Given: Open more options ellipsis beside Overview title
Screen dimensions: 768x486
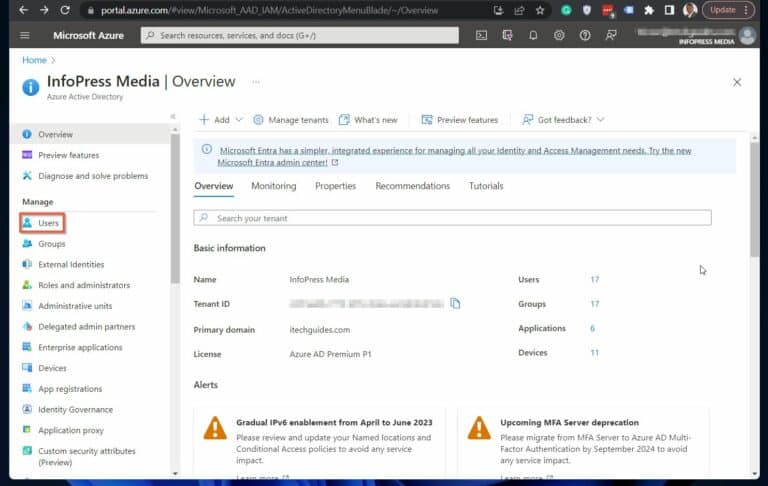Looking at the screenshot, I should (256, 82).
